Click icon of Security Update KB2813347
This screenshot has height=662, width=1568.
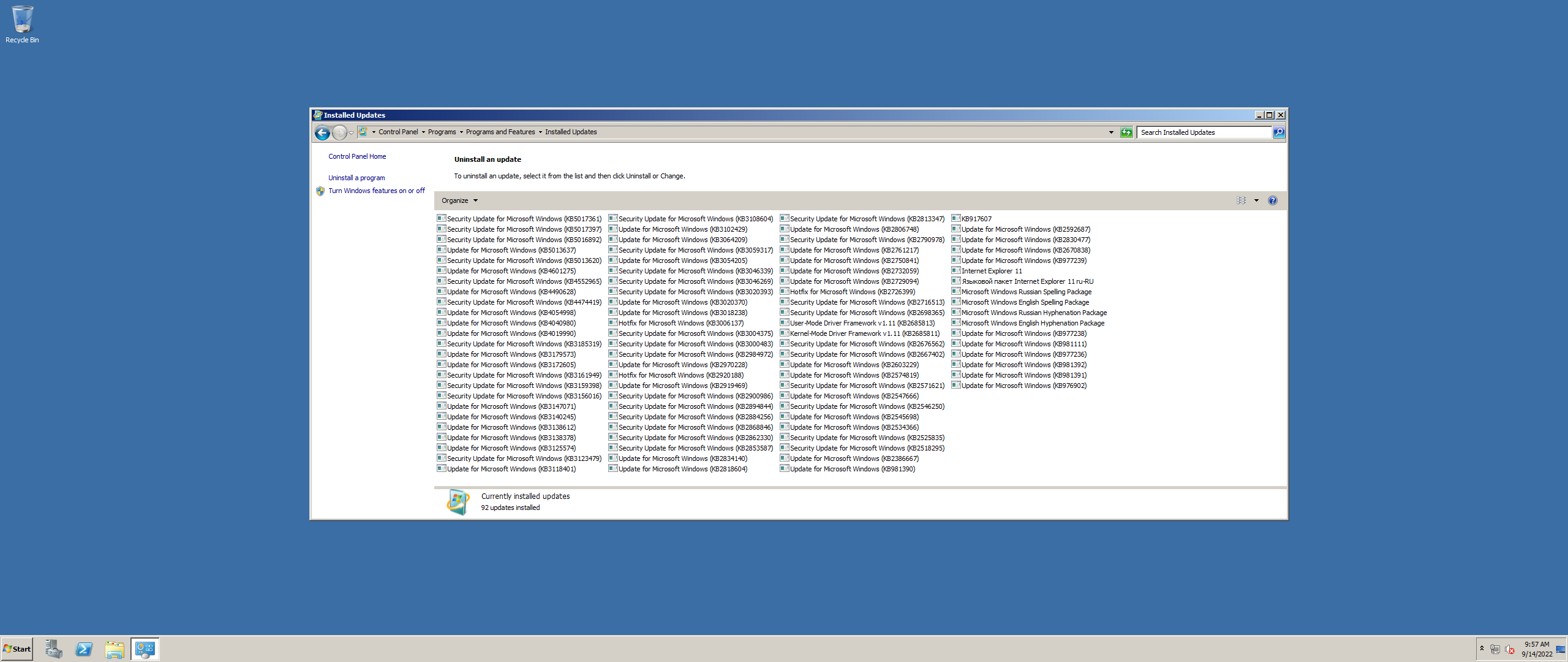[784, 218]
